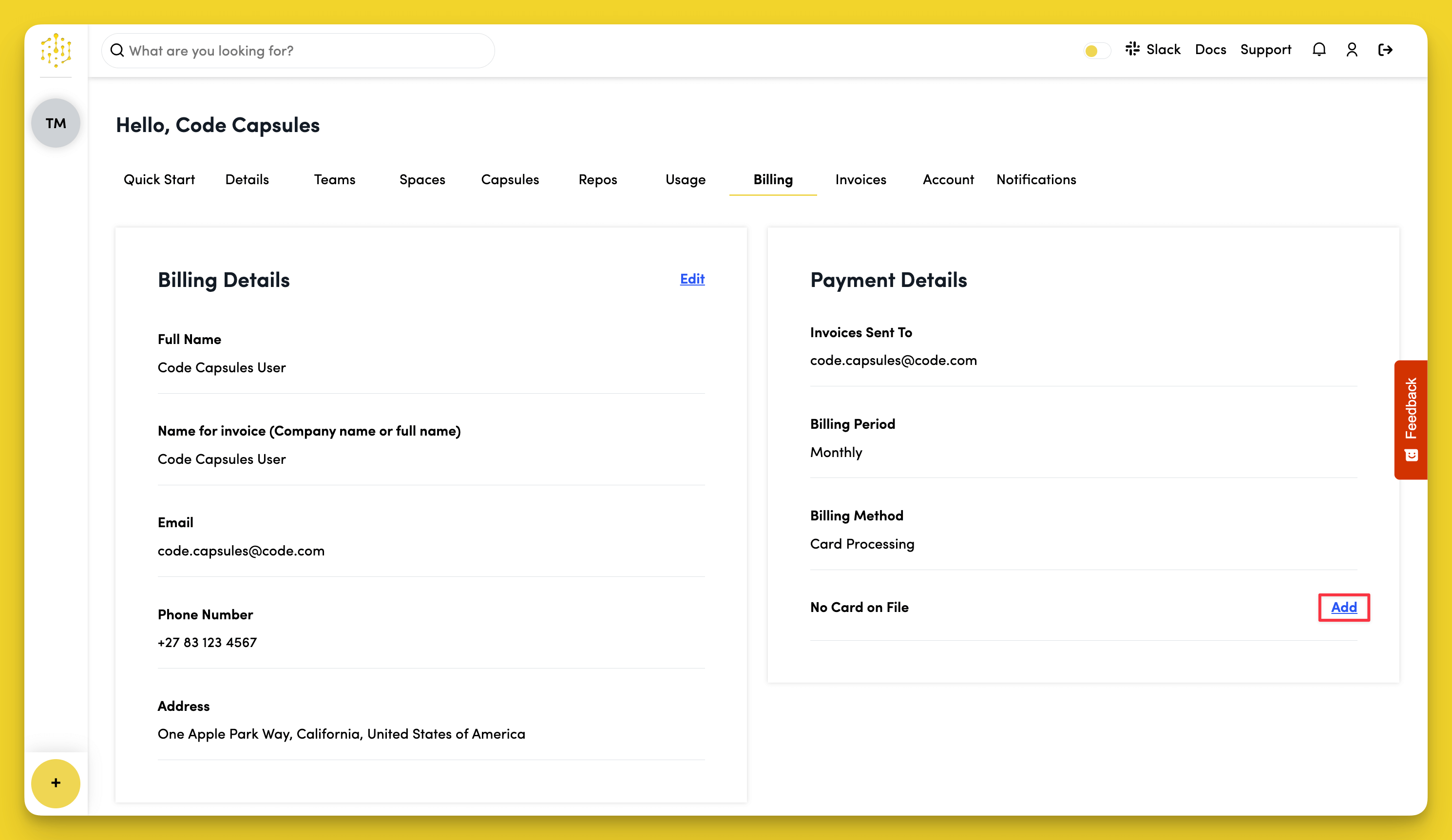Go to the Notifications tab
This screenshot has height=840, width=1452.
tap(1036, 179)
